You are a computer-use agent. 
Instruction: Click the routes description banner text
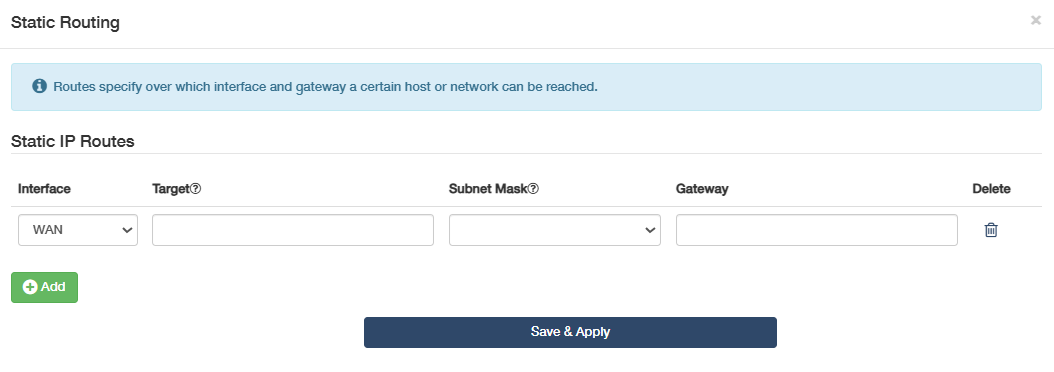pos(325,87)
